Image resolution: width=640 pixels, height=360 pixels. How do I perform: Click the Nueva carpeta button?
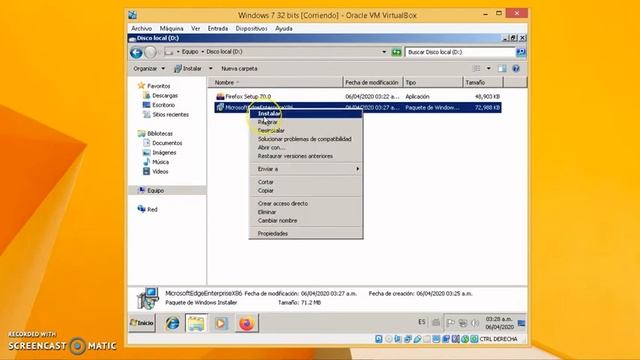(239, 69)
